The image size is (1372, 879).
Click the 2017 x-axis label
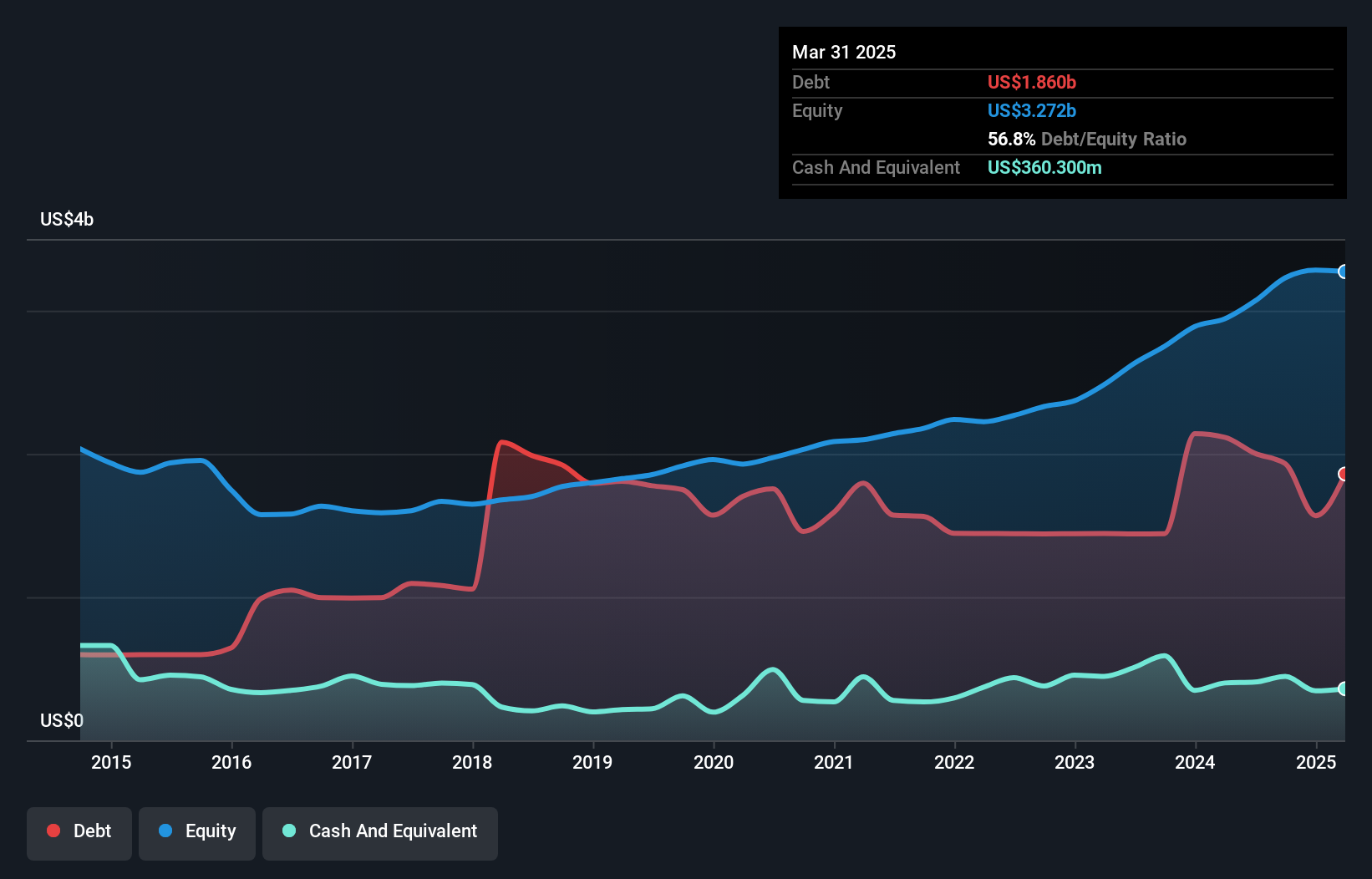point(352,762)
